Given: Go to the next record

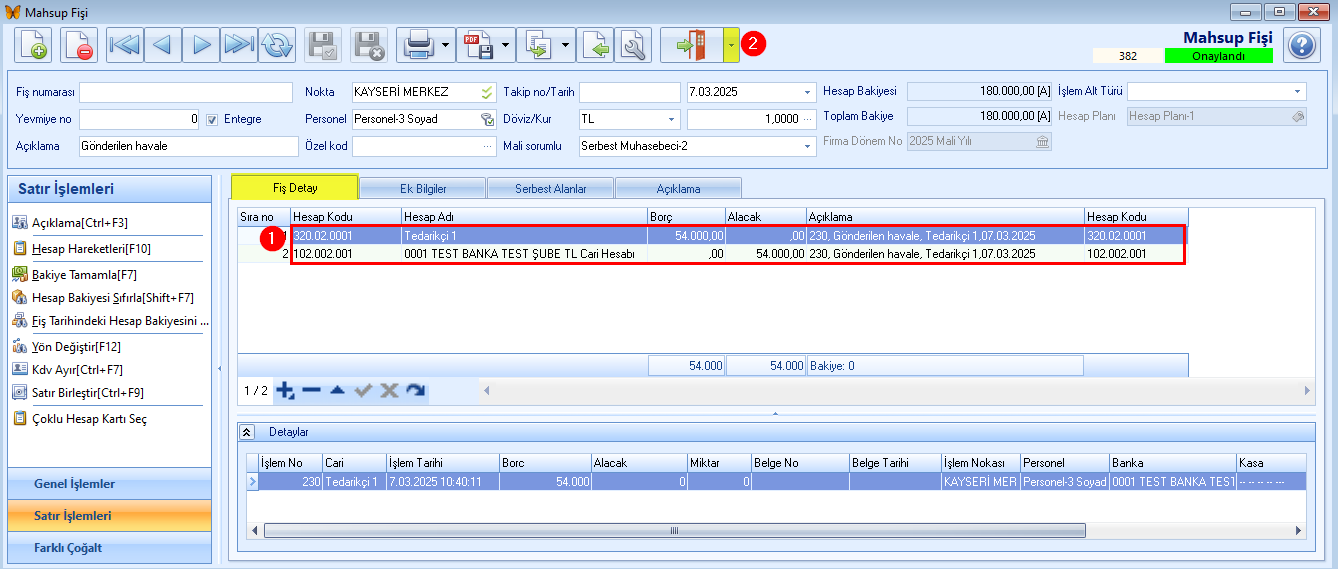Looking at the screenshot, I should pyautogui.click(x=200, y=45).
